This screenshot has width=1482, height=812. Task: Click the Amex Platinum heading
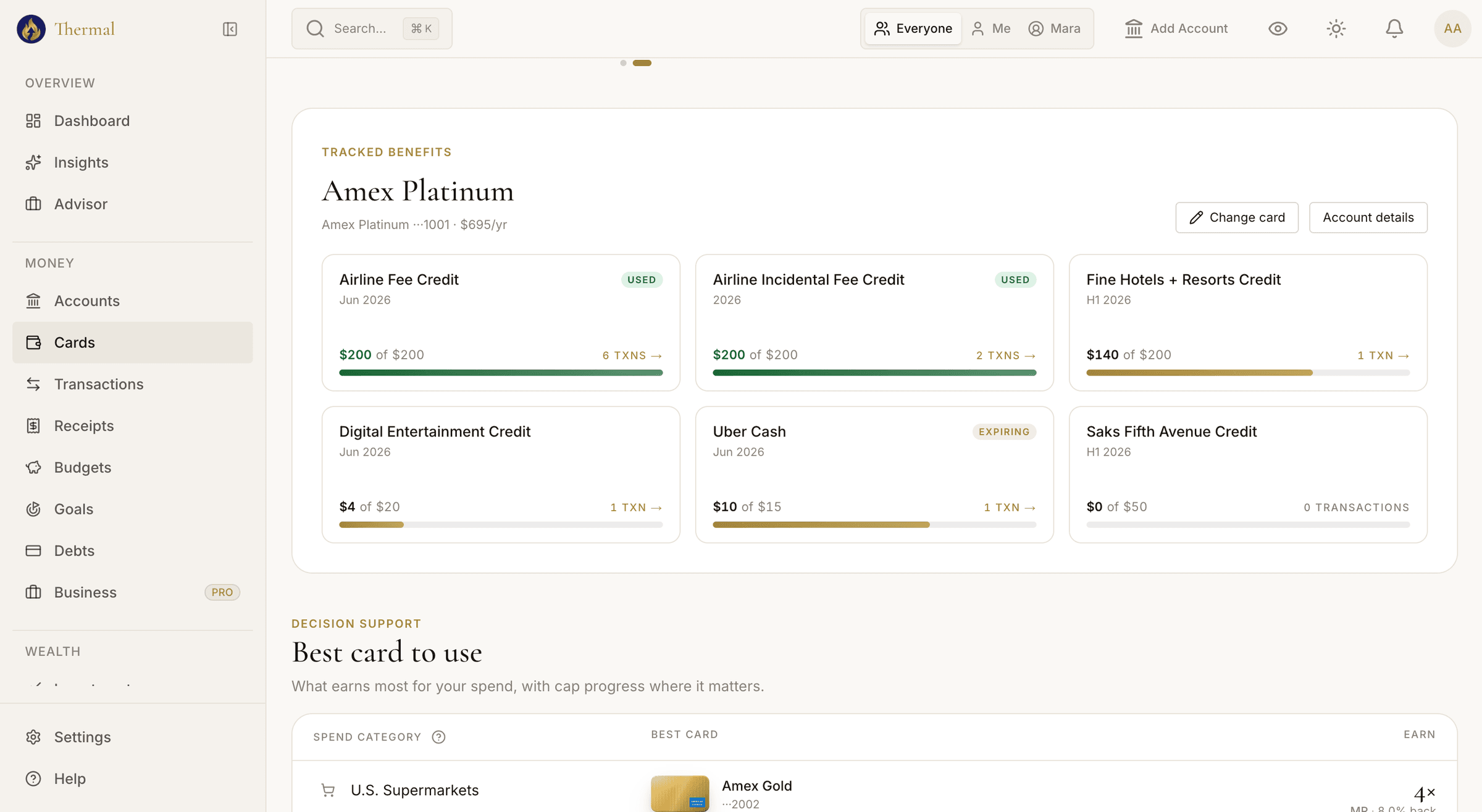(417, 191)
